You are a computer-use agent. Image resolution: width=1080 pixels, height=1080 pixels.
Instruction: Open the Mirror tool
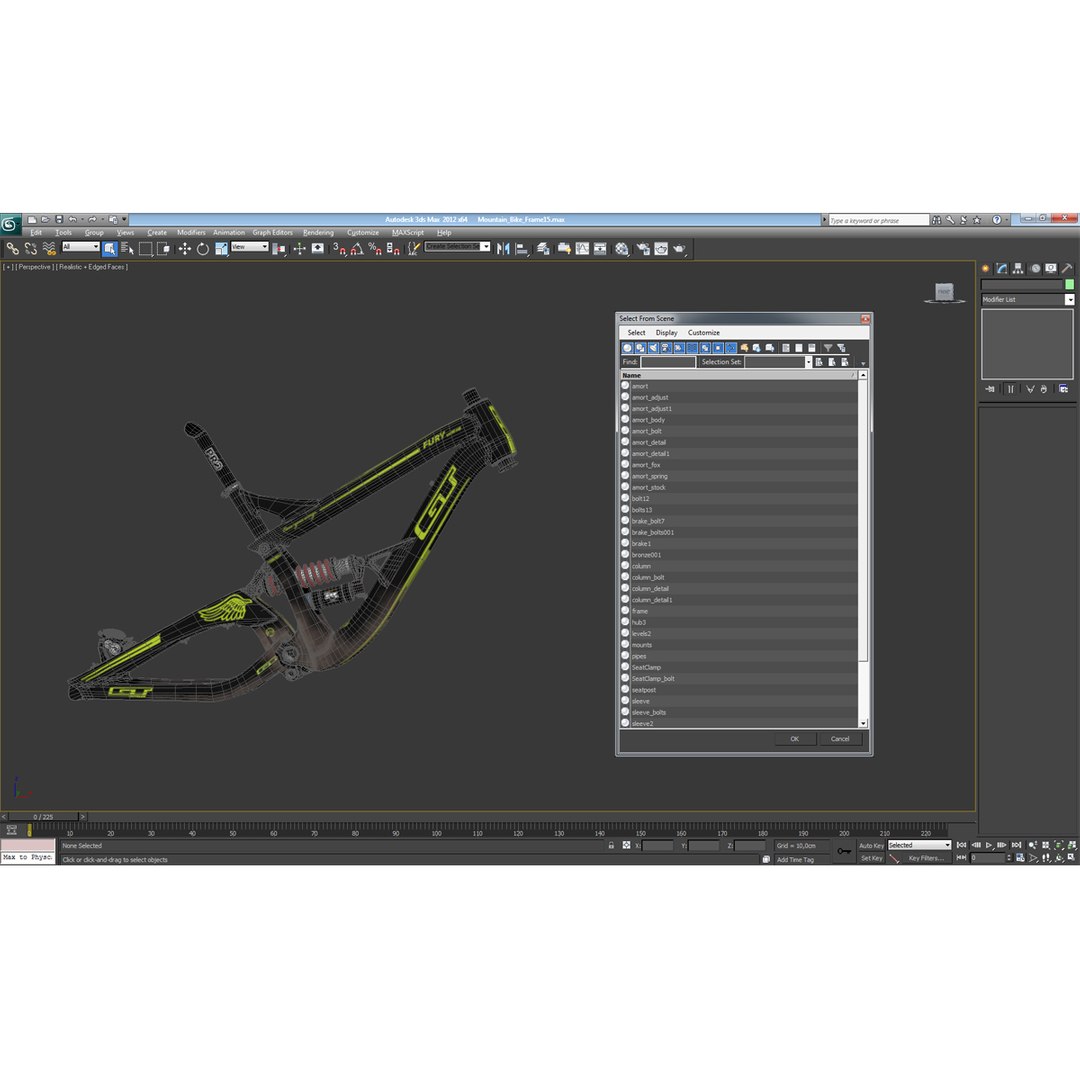503,249
